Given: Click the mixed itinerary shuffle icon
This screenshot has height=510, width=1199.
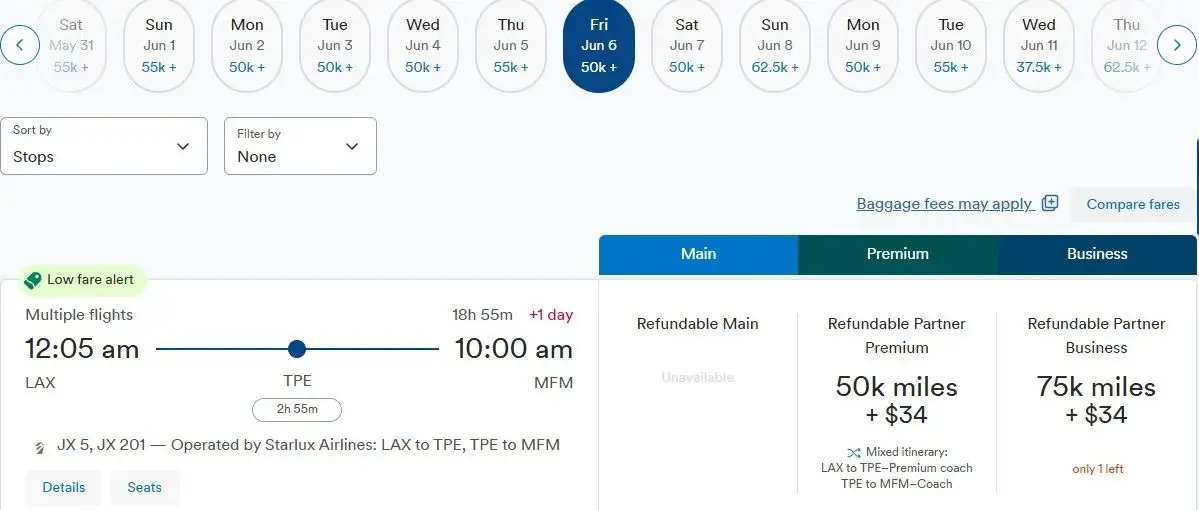Looking at the screenshot, I should coord(853,452).
